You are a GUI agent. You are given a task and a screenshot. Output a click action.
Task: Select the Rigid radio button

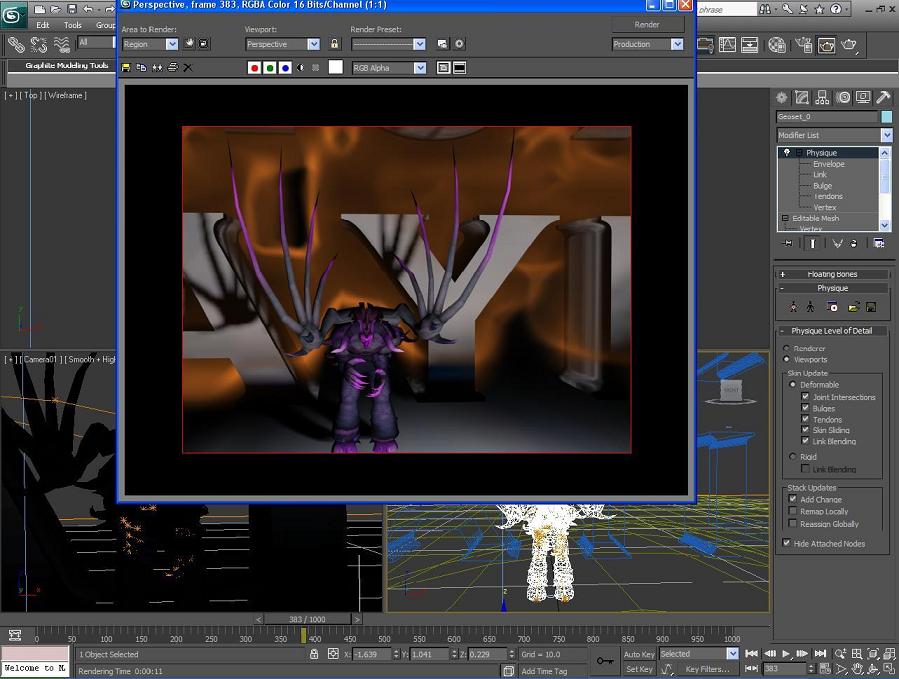792,456
